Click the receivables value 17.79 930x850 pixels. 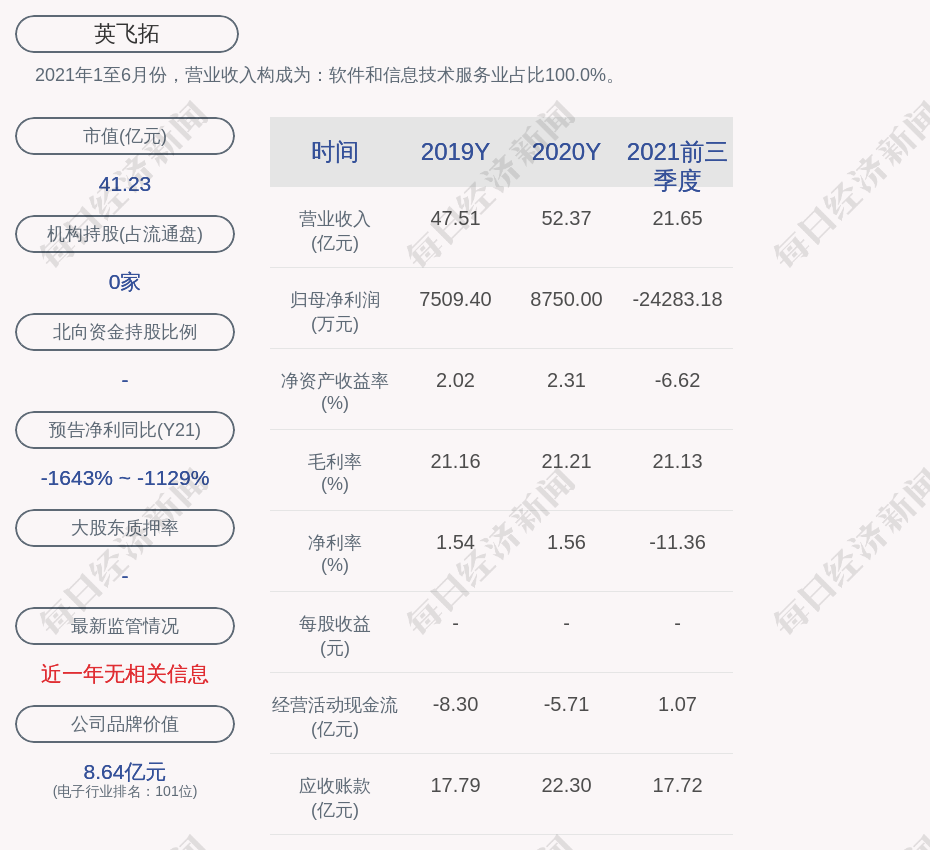point(456,785)
